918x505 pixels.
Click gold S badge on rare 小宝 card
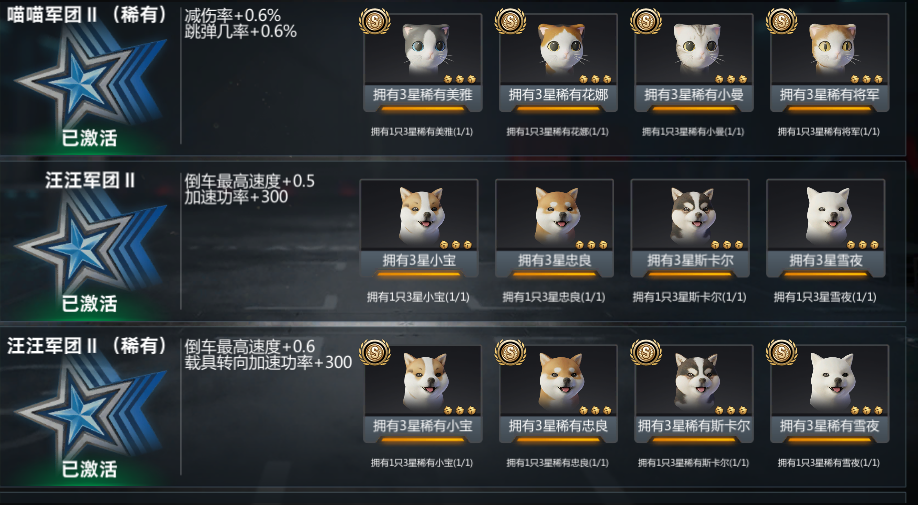[x=375, y=352]
